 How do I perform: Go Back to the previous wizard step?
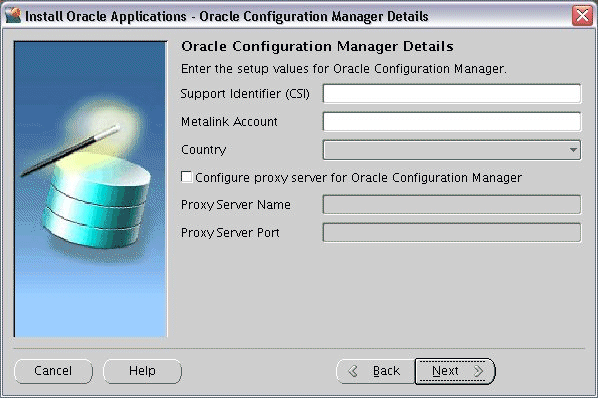pyautogui.click(x=375, y=371)
